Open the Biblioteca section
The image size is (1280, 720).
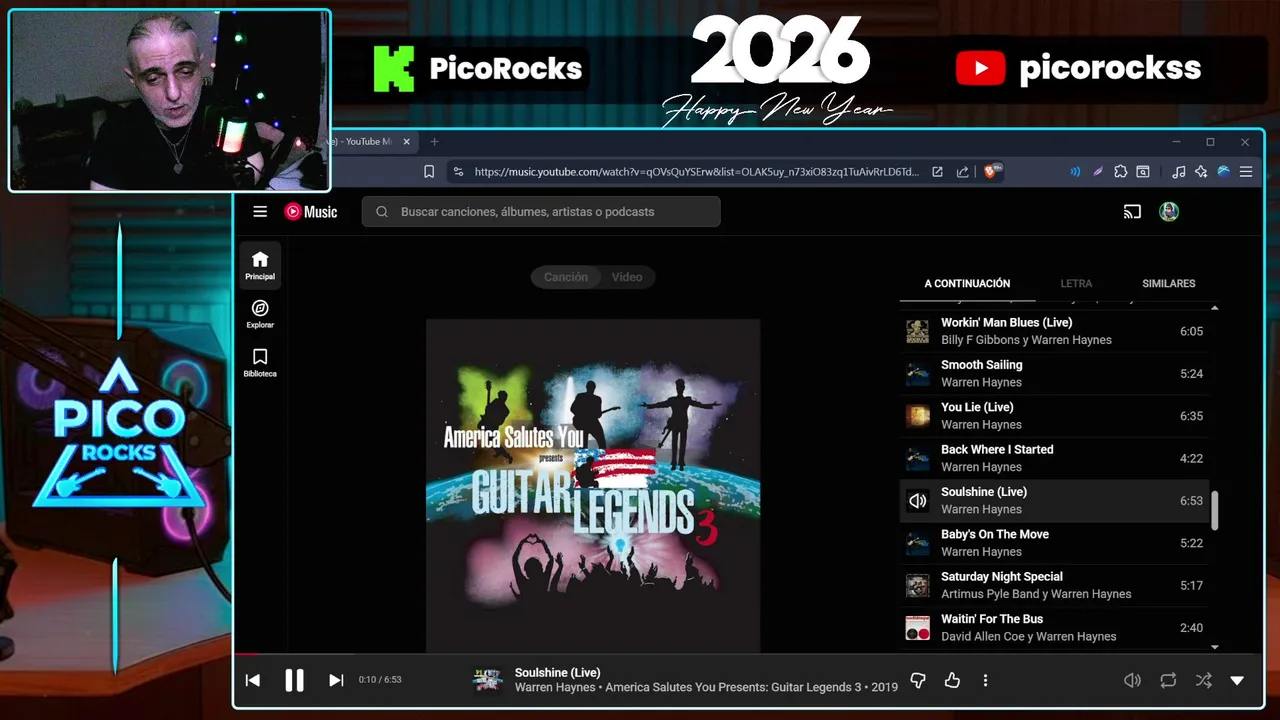[x=260, y=363]
